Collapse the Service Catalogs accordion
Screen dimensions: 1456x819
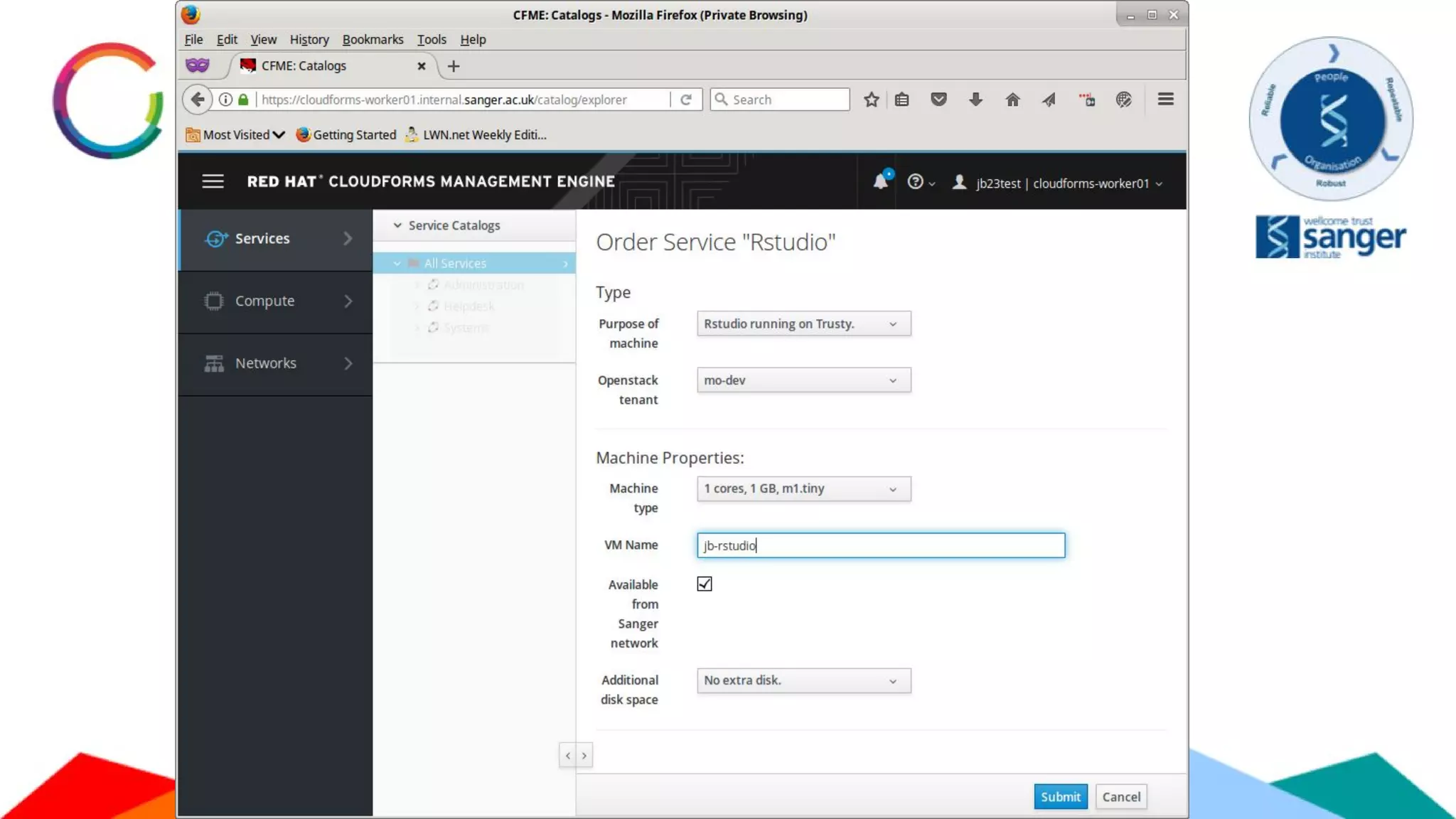454,225
